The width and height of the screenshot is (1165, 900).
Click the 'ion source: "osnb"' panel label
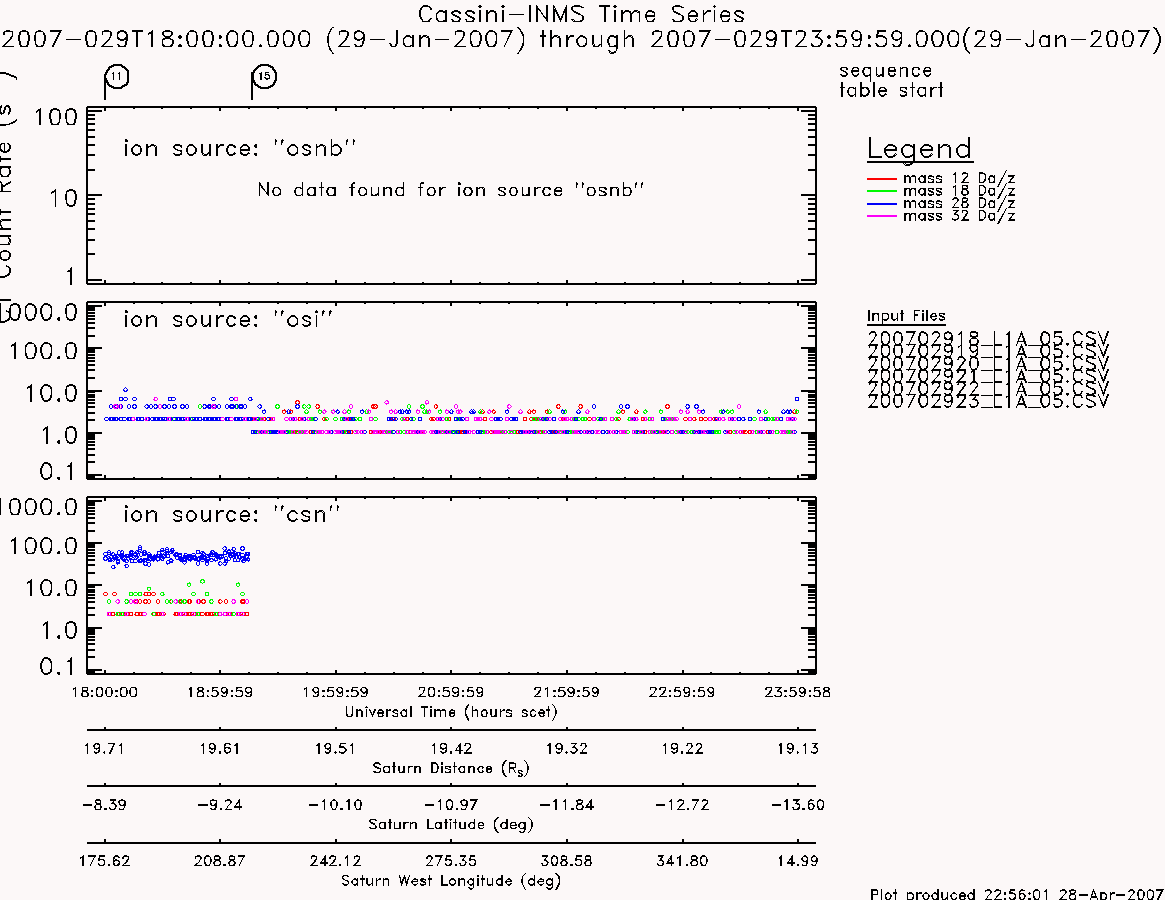[239, 148]
